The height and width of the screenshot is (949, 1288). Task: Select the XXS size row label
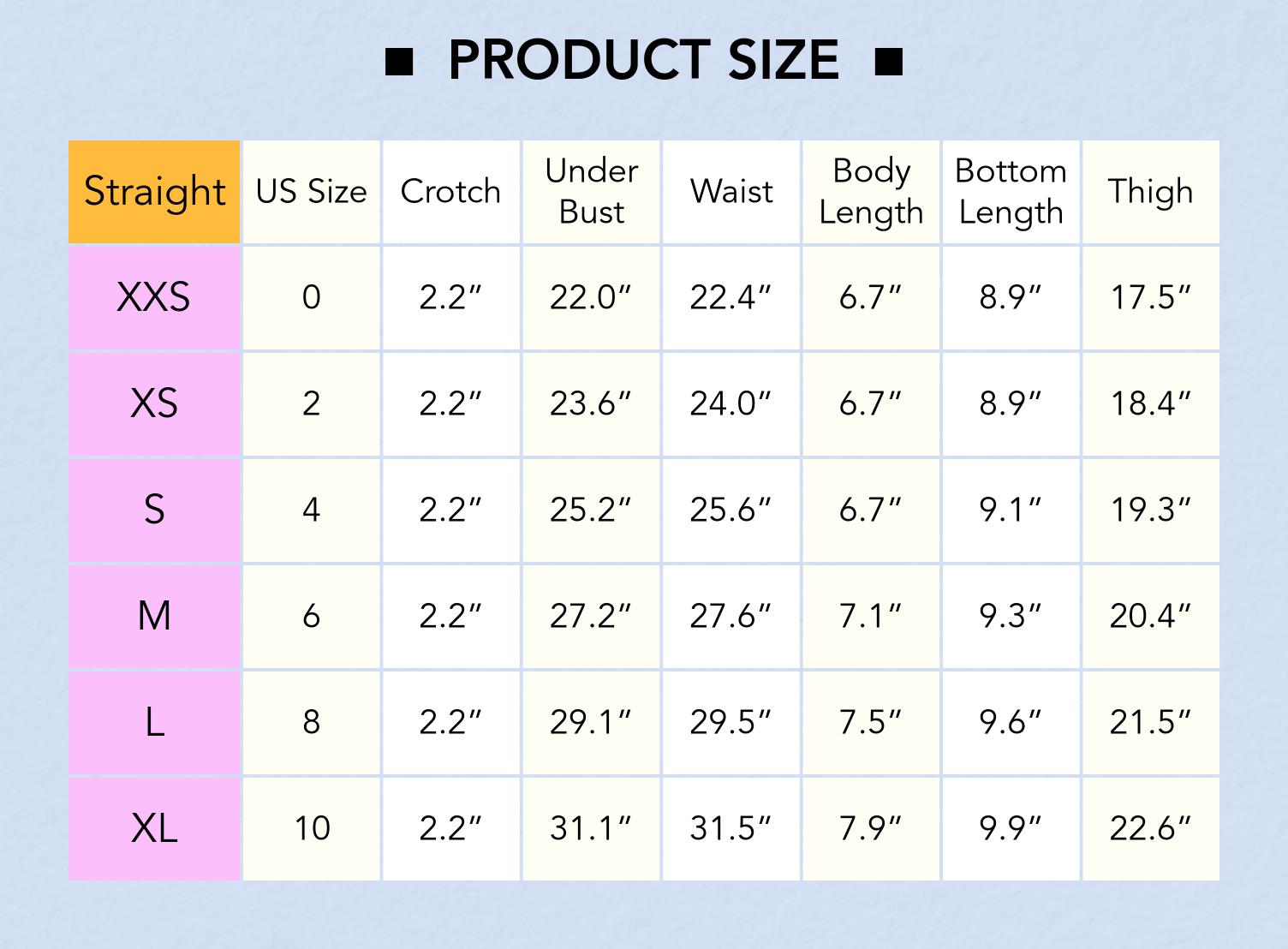(154, 297)
